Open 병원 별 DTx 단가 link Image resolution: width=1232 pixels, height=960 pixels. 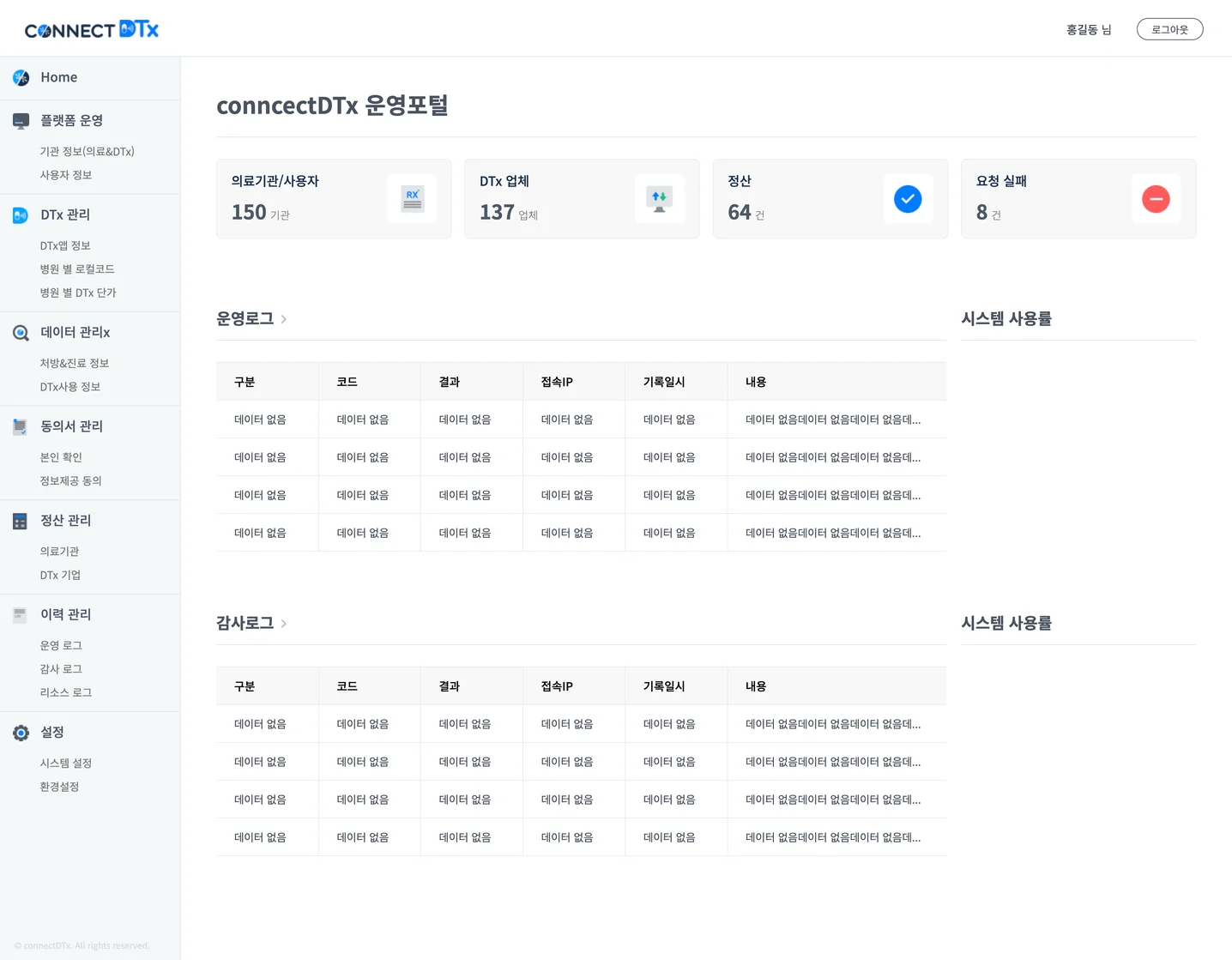[x=77, y=293]
